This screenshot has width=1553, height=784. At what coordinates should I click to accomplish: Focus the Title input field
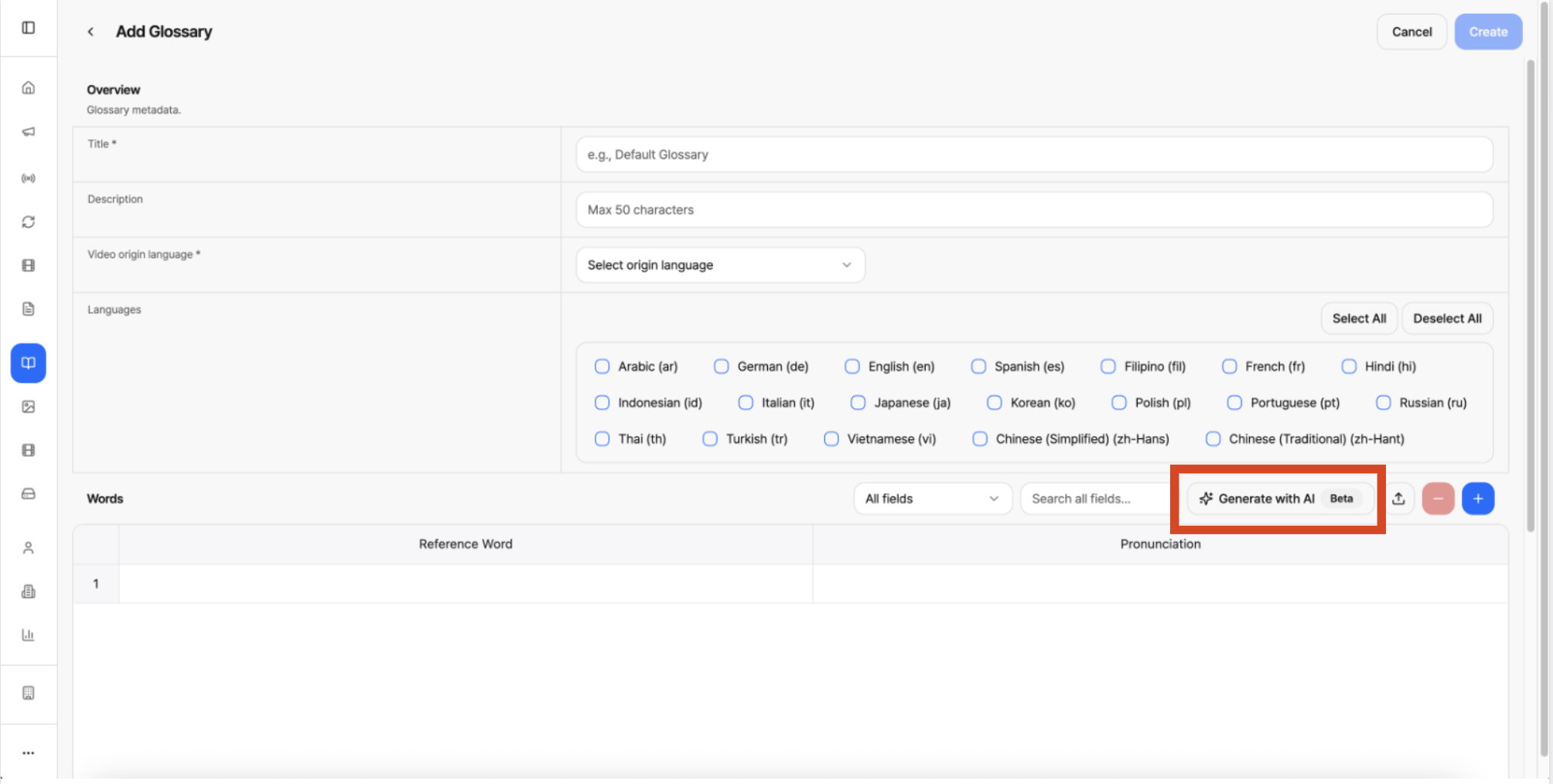point(1034,155)
